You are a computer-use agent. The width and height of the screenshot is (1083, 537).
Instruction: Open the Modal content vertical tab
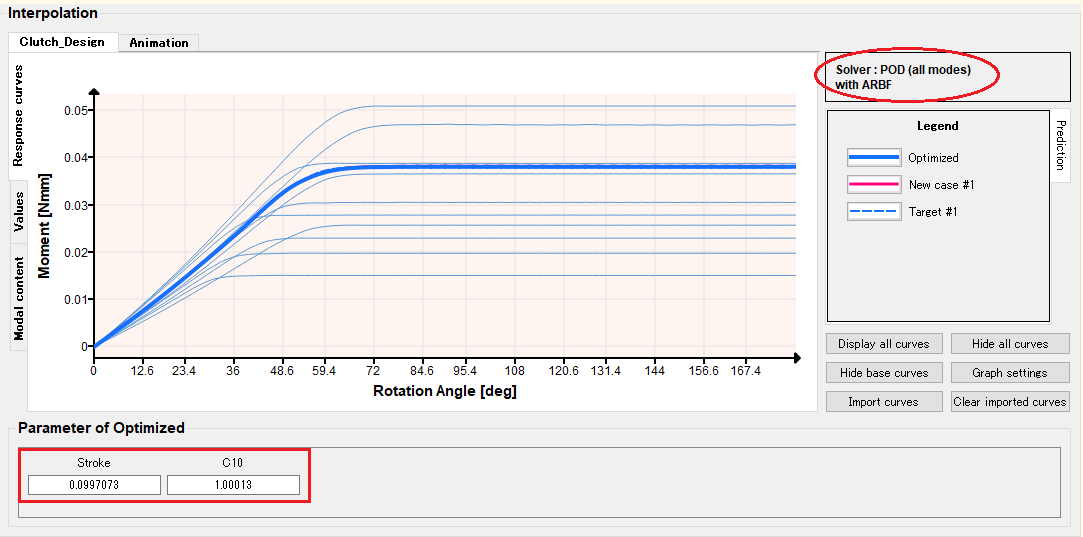pyautogui.click(x=18, y=298)
